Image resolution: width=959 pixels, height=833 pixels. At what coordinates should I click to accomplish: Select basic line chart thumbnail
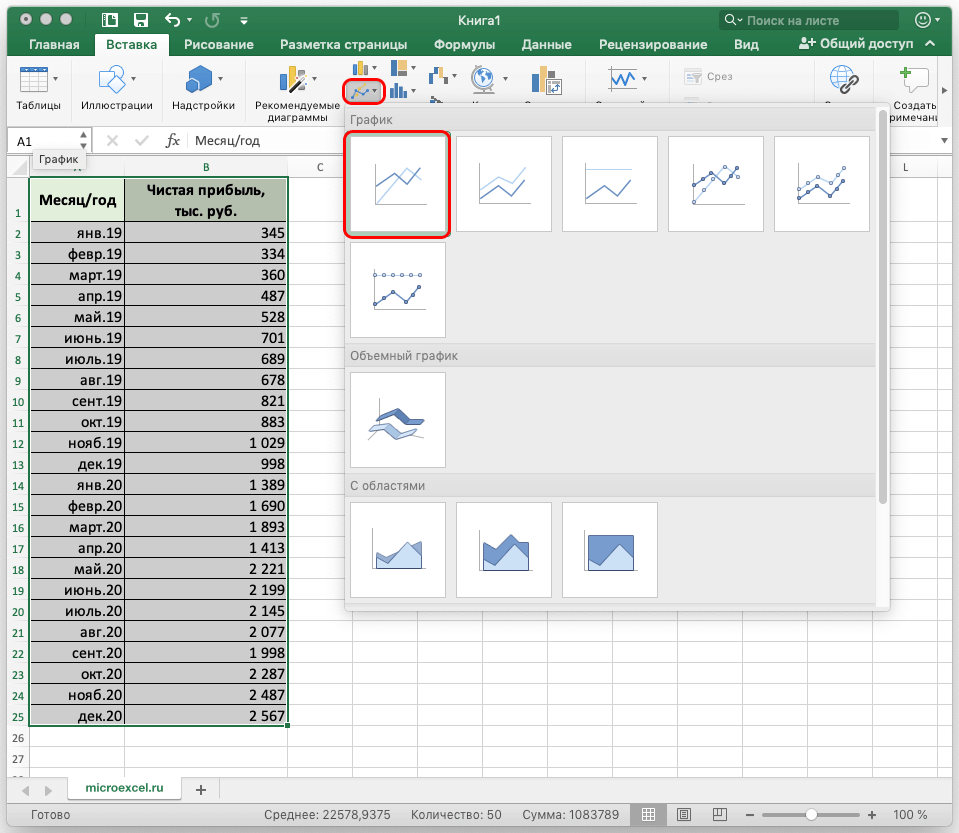point(398,184)
